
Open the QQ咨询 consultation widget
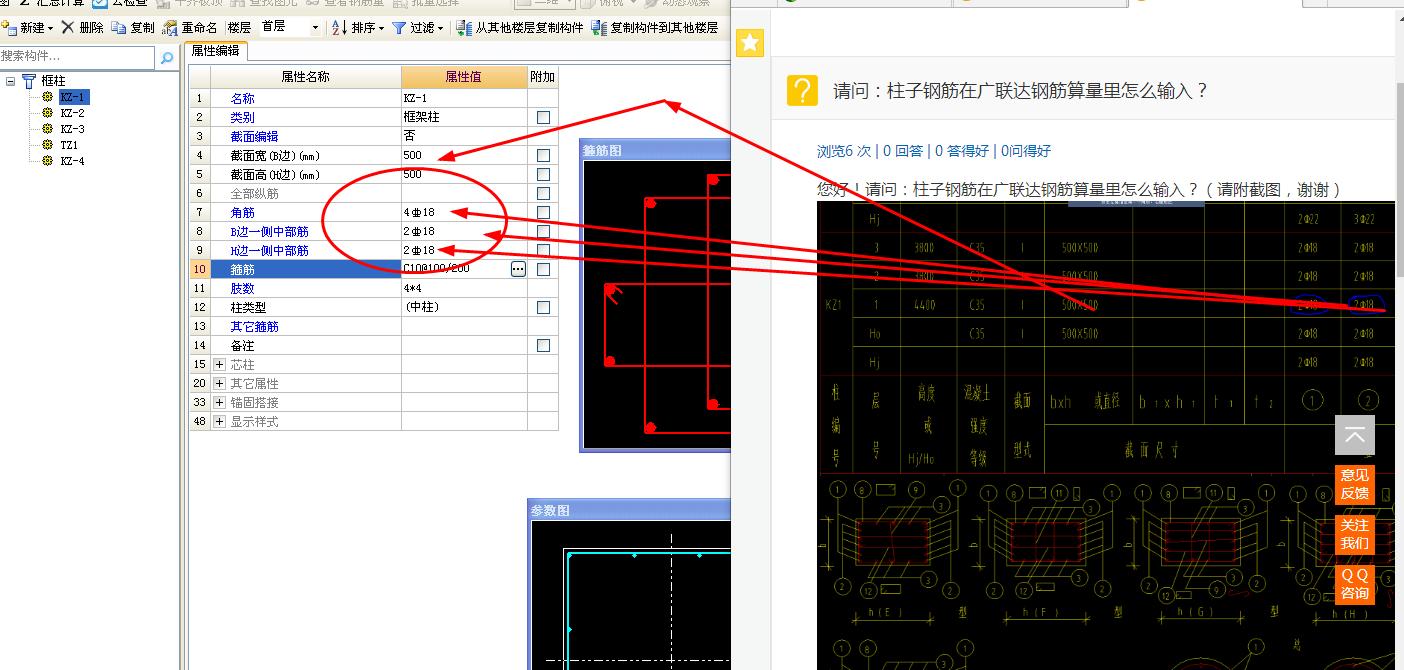[x=1354, y=584]
